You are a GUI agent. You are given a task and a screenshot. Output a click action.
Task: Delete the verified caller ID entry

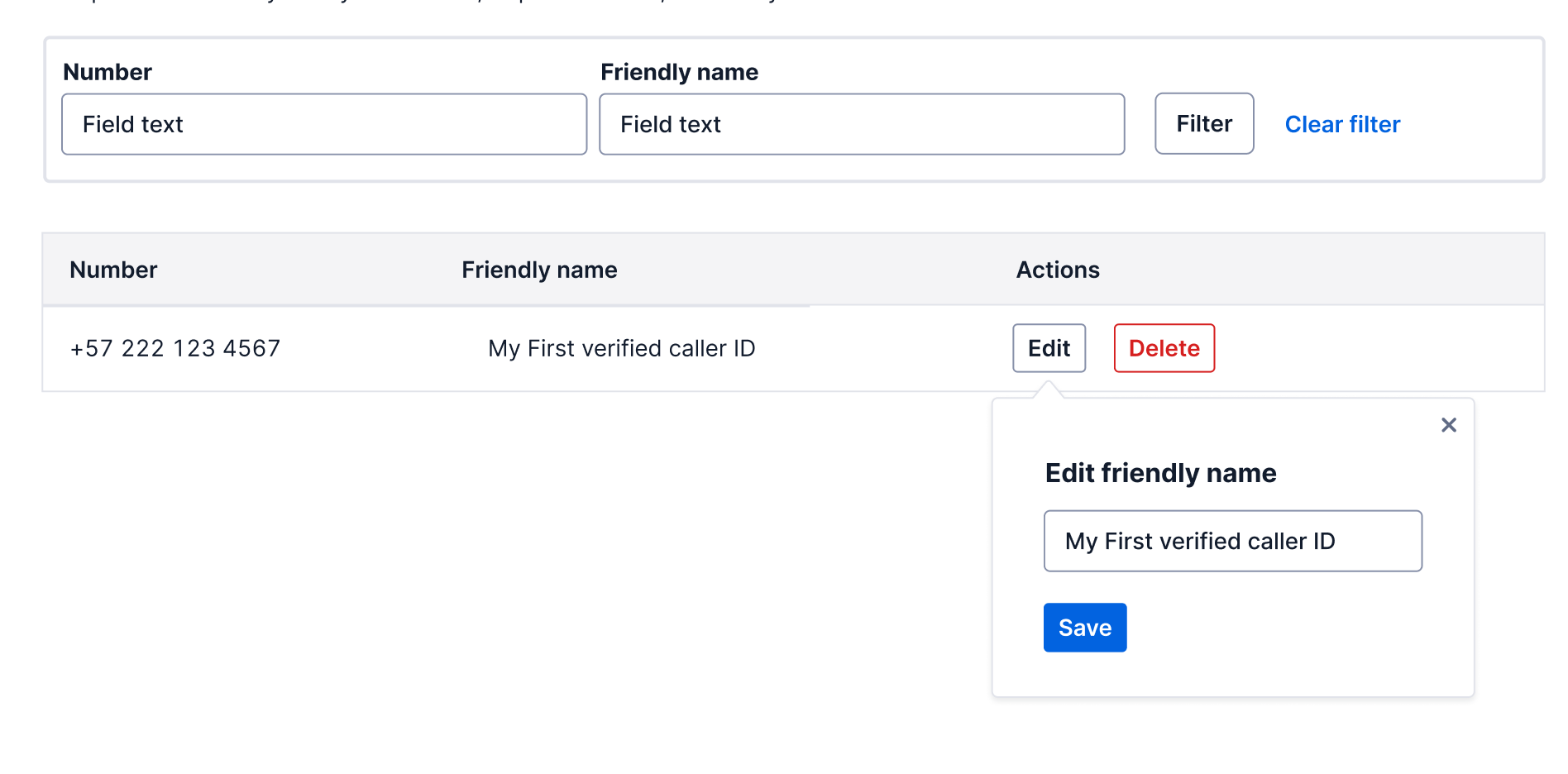click(1164, 348)
